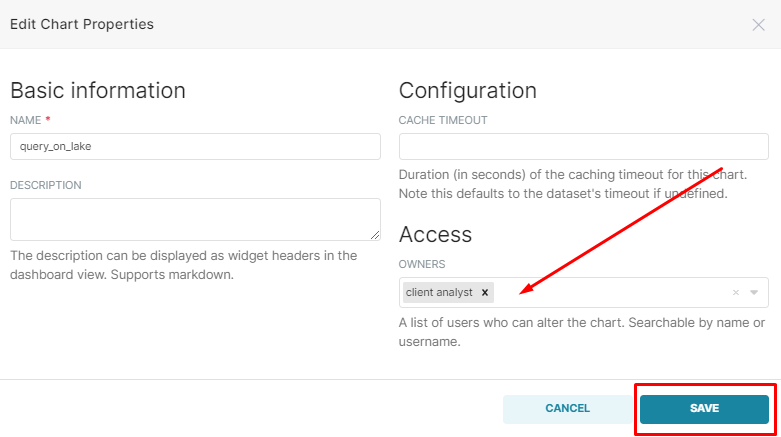781x437 pixels.
Task: Click the Description box resize handle
Action: click(375, 235)
